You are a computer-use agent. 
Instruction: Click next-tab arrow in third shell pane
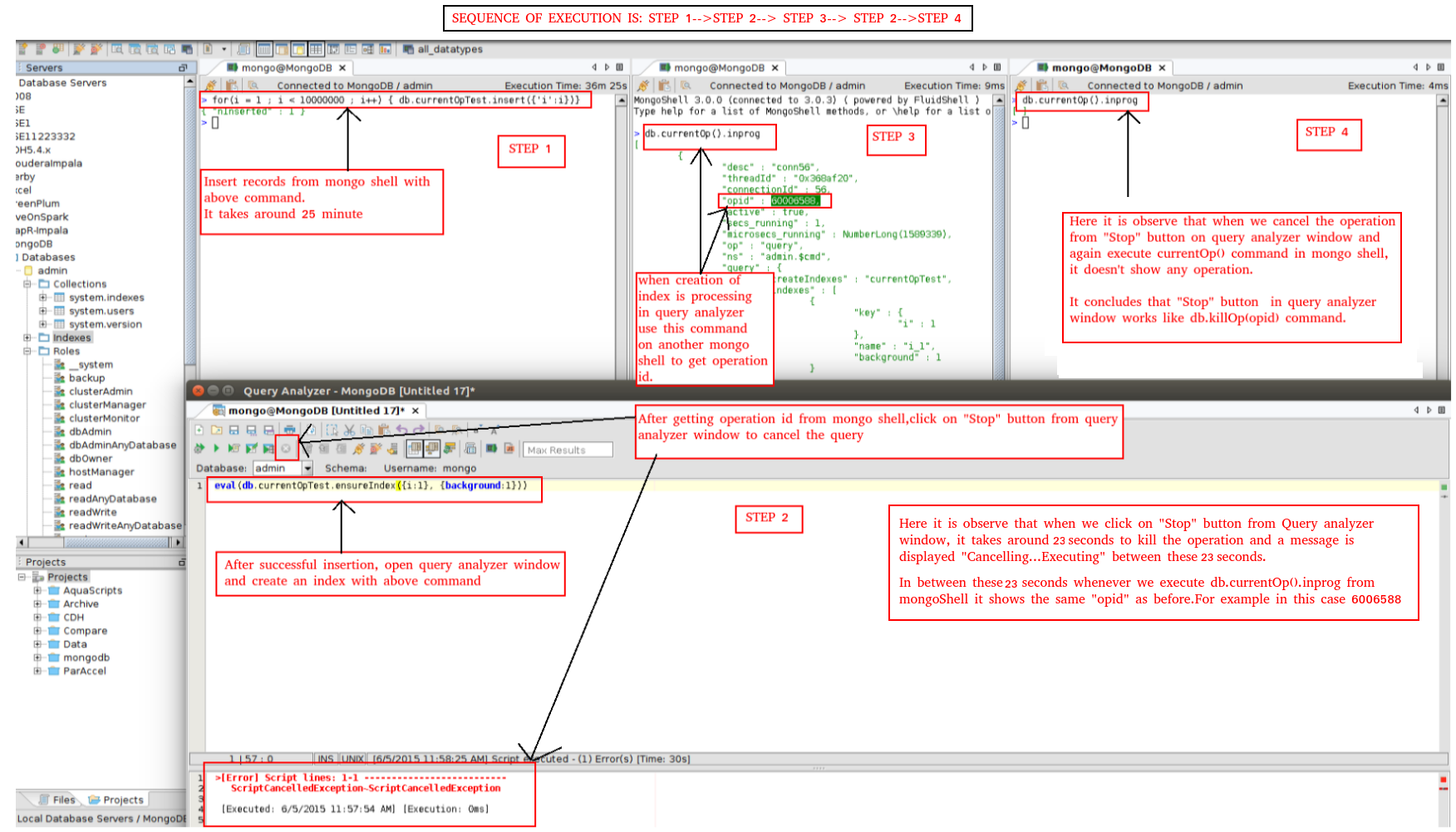click(1428, 67)
